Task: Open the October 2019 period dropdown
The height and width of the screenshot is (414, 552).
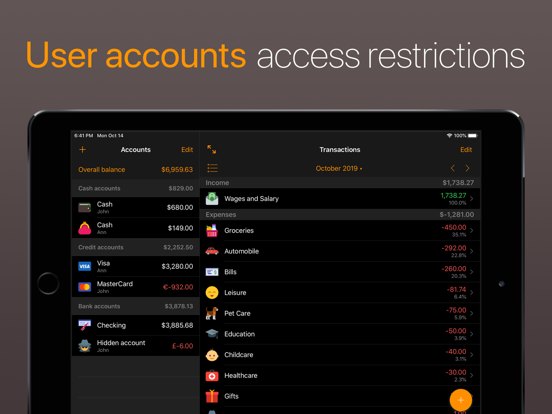Action: tap(339, 169)
